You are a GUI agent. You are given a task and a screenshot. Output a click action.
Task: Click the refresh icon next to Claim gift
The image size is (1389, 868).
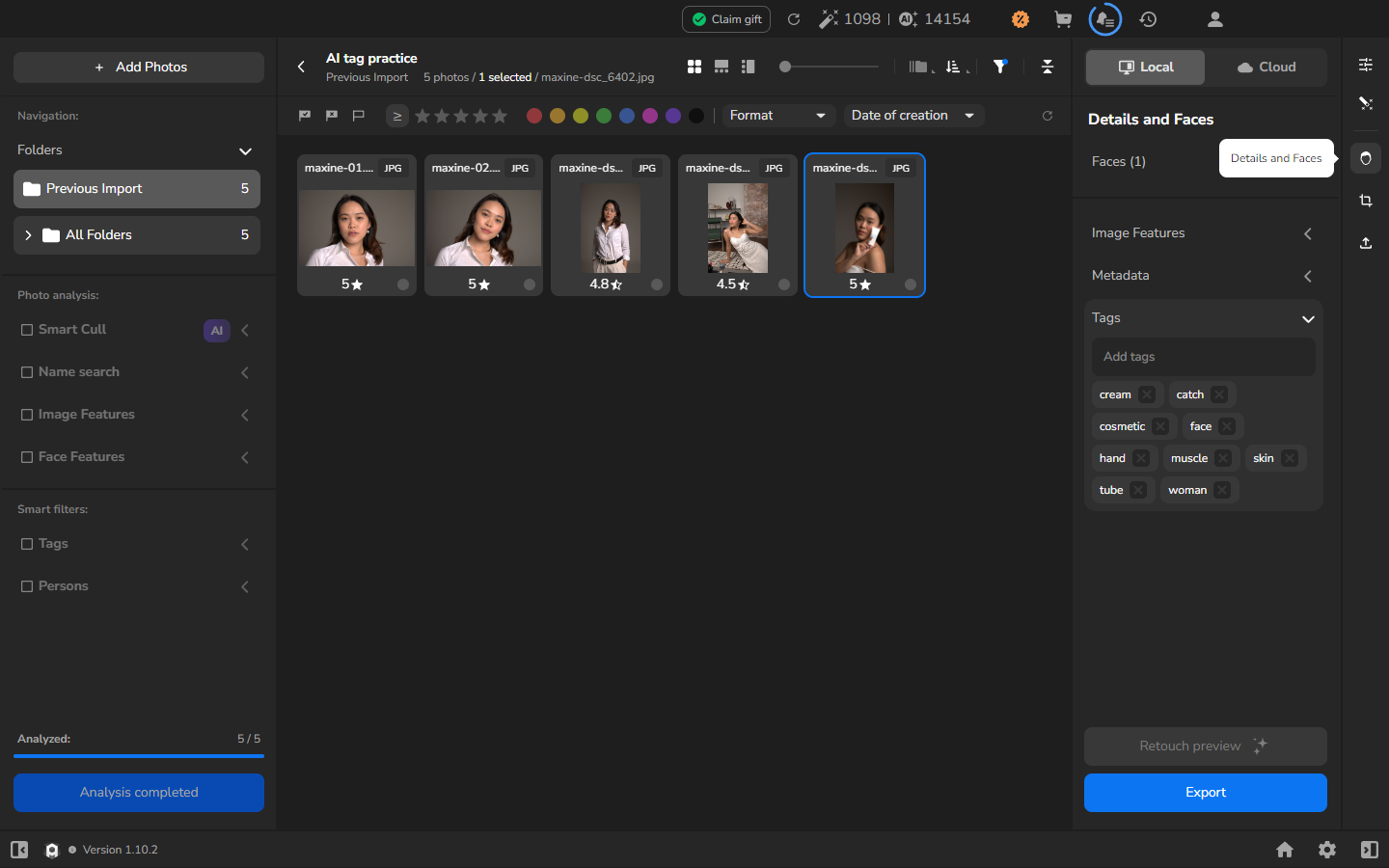pyautogui.click(x=794, y=19)
